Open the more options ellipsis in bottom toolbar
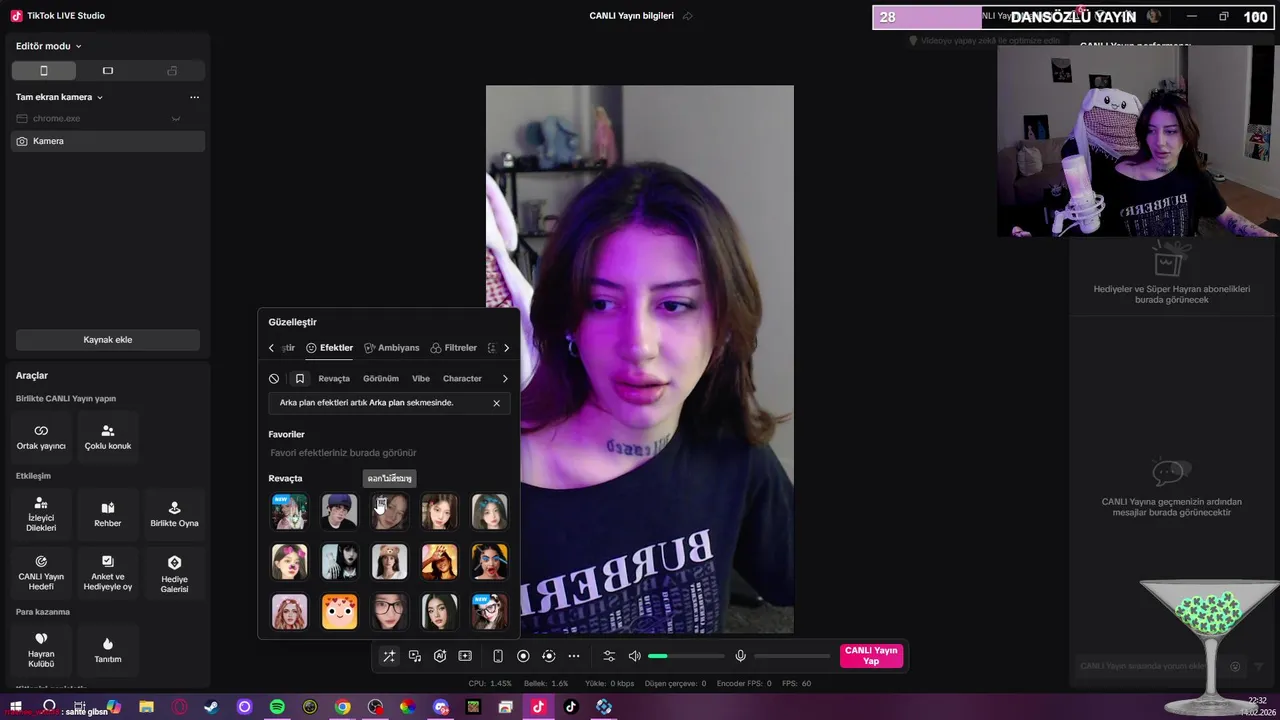This screenshot has height=720, width=1280. [573, 656]
